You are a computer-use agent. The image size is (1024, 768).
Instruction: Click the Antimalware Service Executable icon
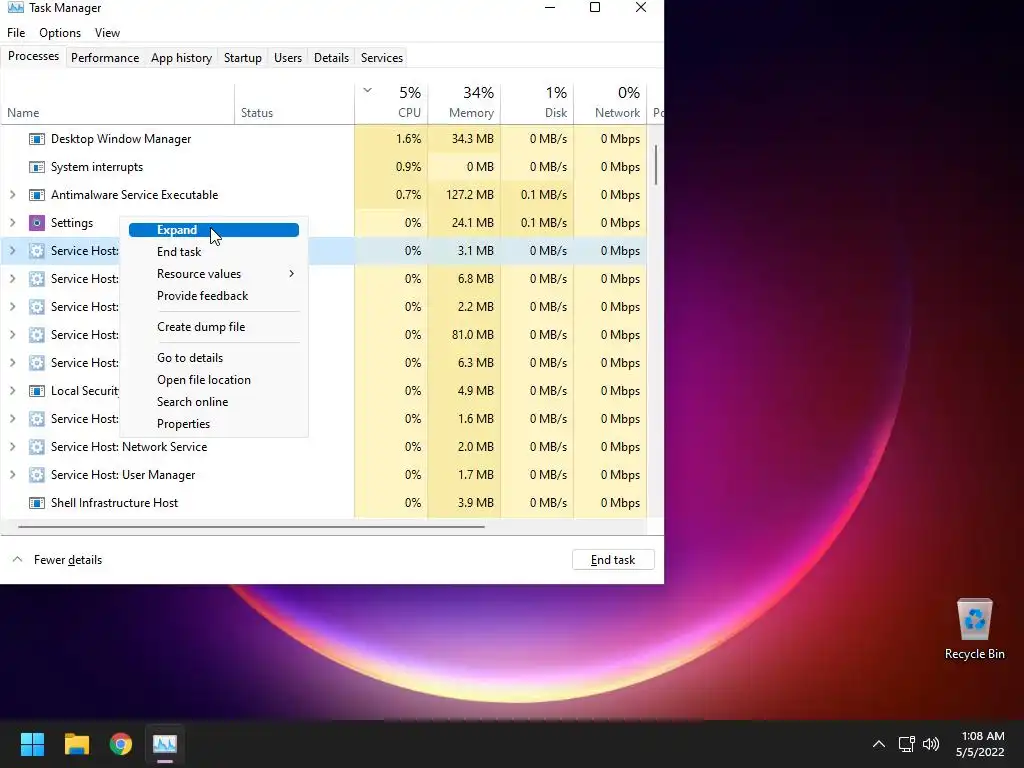37,195
